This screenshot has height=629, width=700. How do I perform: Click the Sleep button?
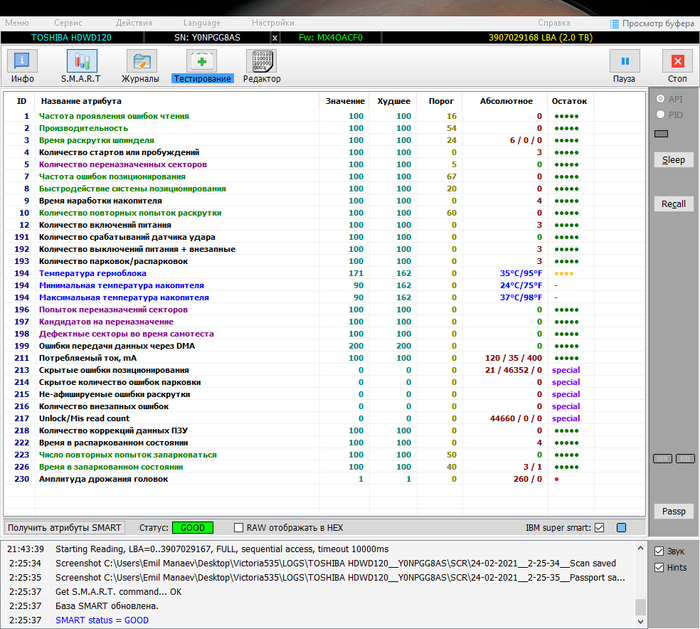pos(673,160)
